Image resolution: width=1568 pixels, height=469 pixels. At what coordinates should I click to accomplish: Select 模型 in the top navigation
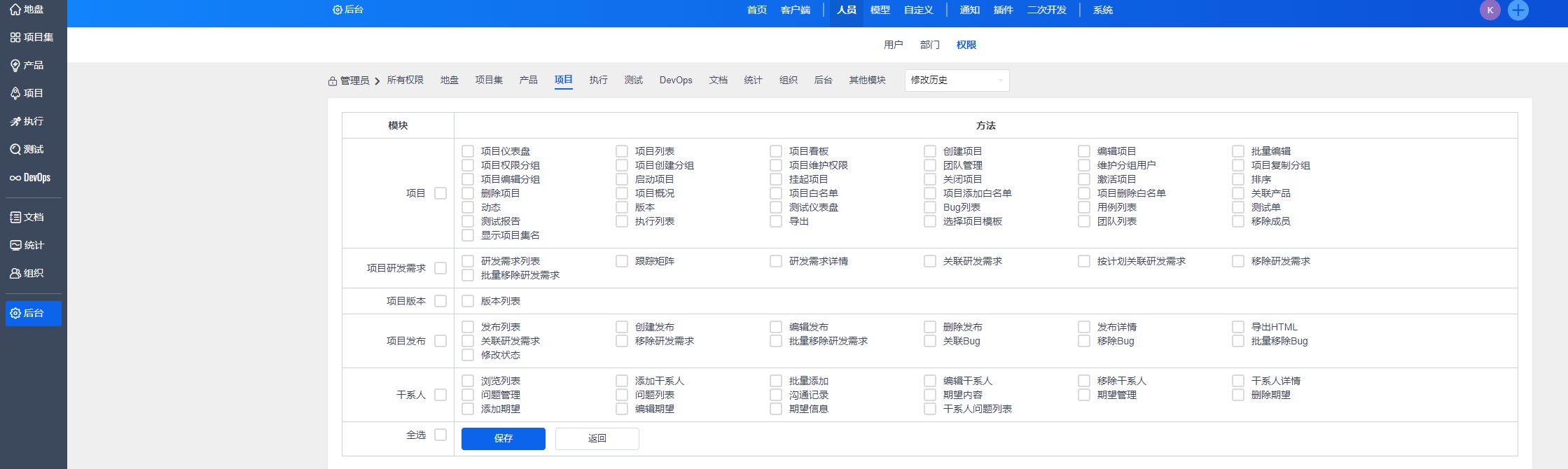(880, 10)
